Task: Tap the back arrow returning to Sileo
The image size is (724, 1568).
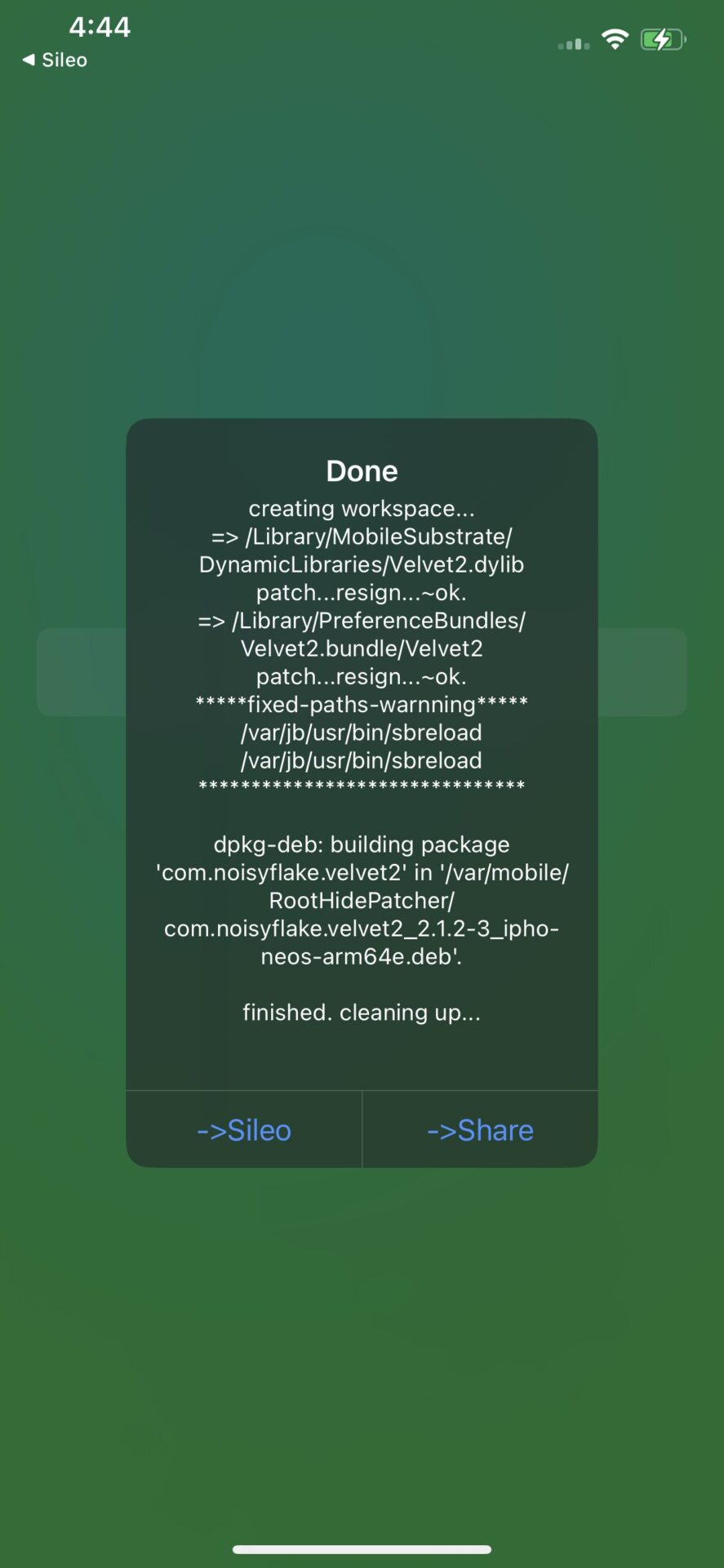Action: tap(29, 60)
